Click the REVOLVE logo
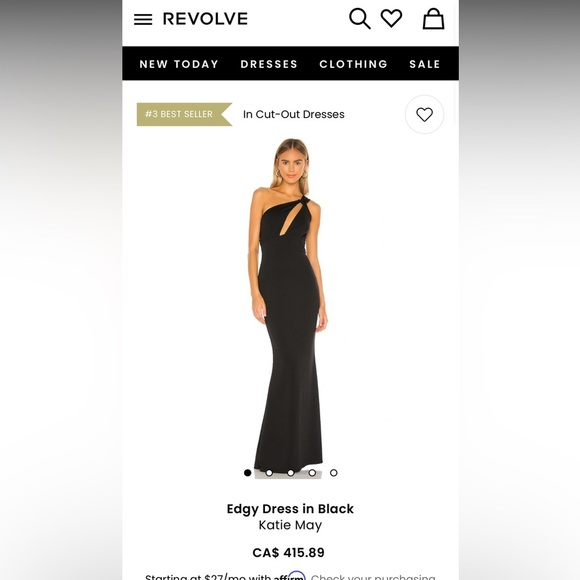 point(205,19)
